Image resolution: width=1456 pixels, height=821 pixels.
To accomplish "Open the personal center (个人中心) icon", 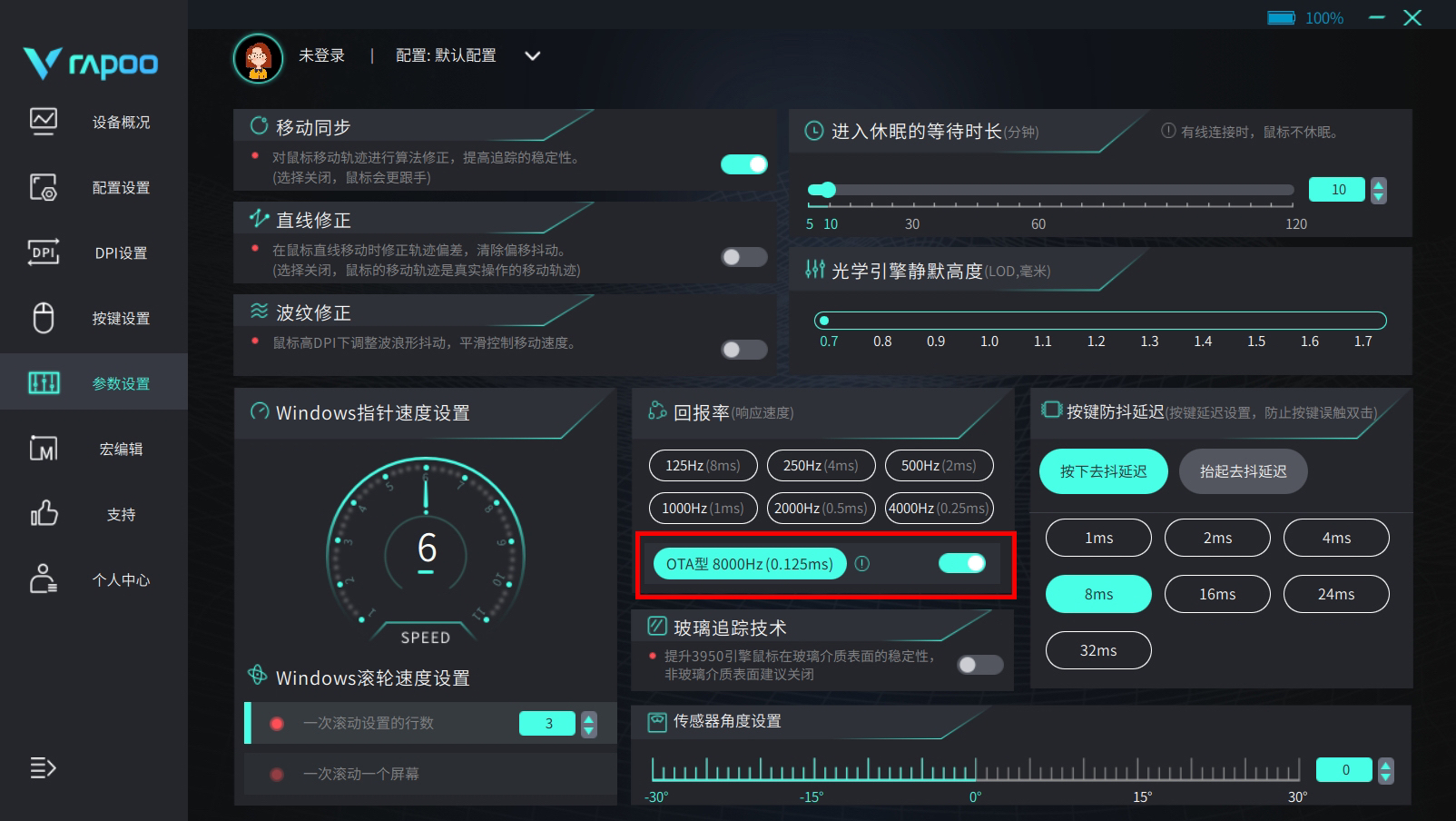I will [44, 579].
